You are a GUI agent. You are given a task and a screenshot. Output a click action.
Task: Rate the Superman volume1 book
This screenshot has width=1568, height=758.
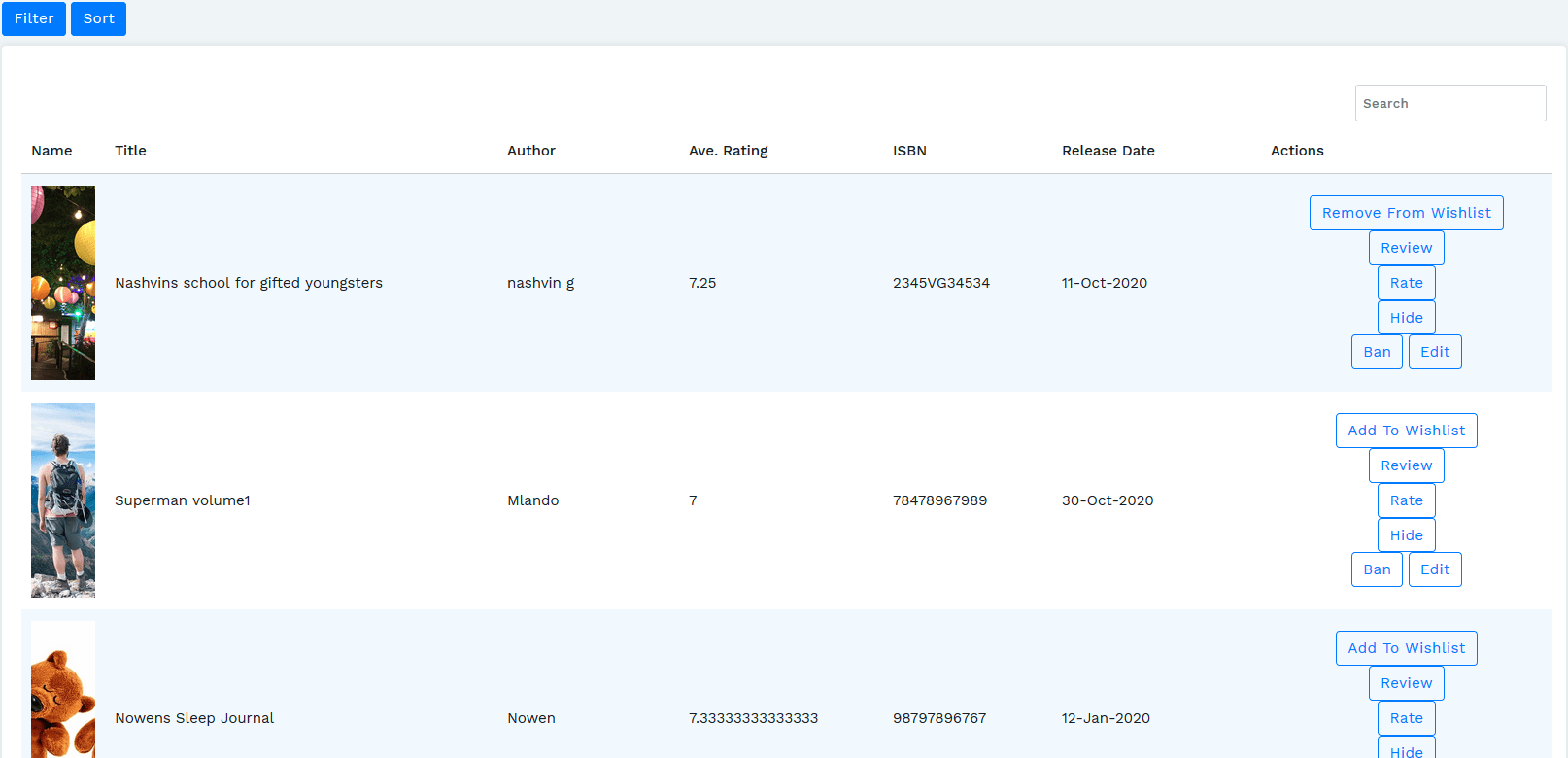pyautogui.click(x=1406, y=500)
